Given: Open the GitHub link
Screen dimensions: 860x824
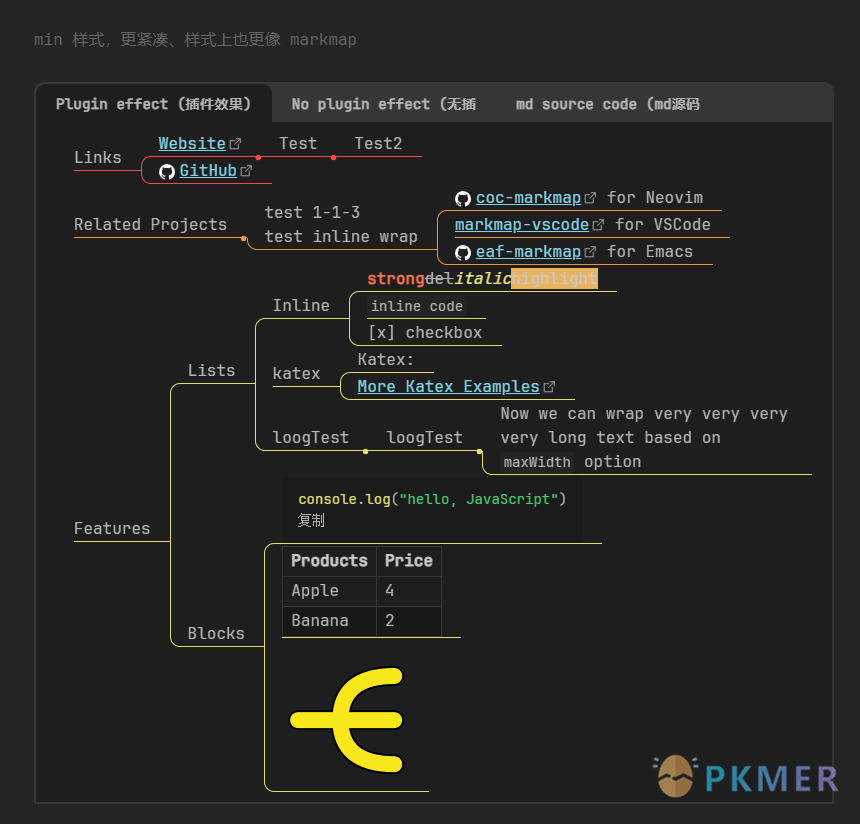Looking at the screenshot, I should click(208, 171).
